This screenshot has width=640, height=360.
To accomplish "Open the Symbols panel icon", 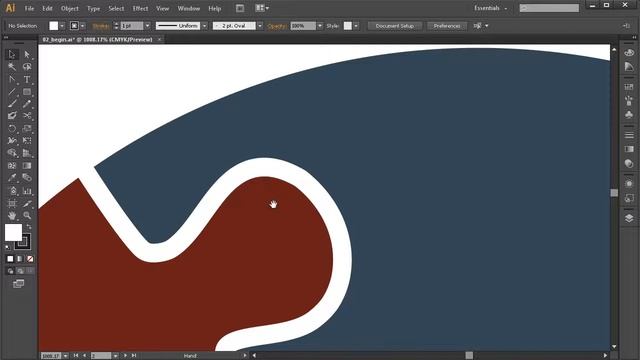I will (629, 115).
